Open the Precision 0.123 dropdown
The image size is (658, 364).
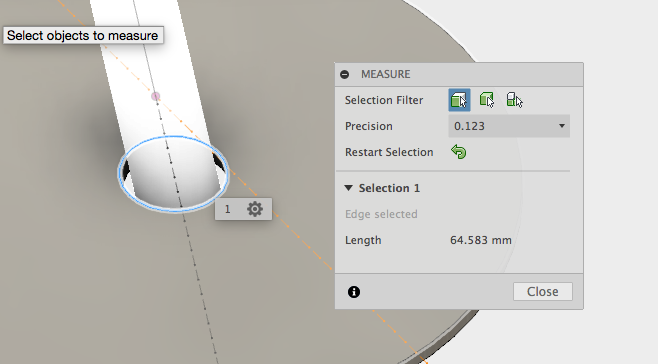509,126
